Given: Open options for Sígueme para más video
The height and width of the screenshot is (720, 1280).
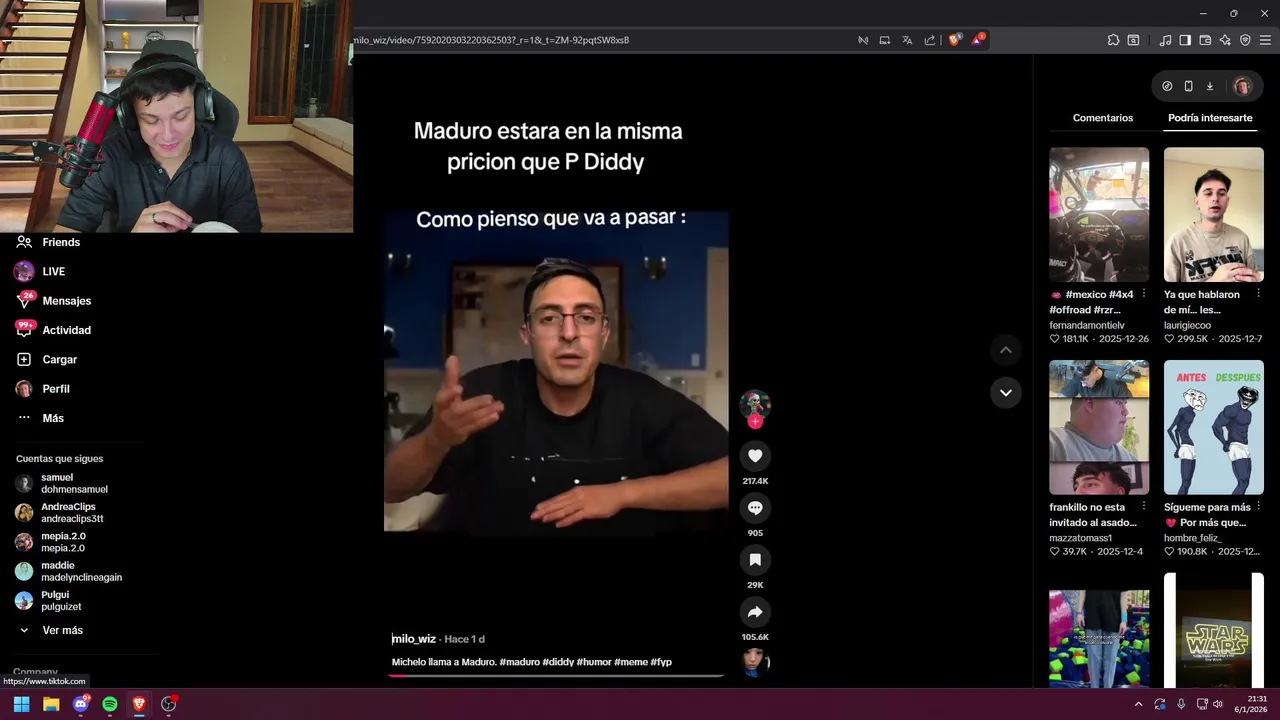Looking at the screenshot, I should click(1258, 507).
